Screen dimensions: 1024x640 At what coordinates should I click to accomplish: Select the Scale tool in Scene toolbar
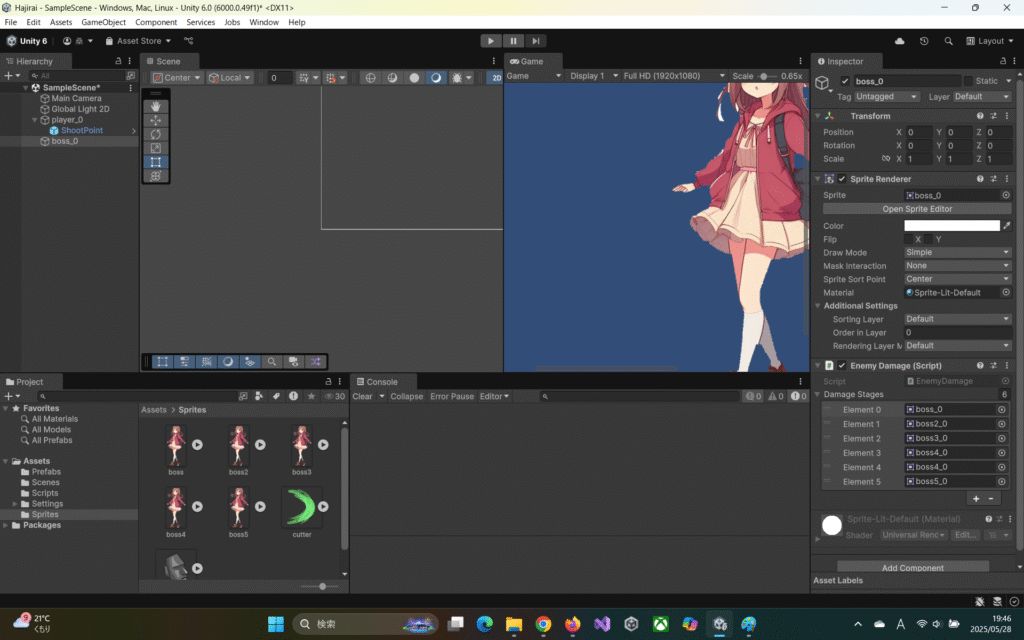tap(155, 148)
